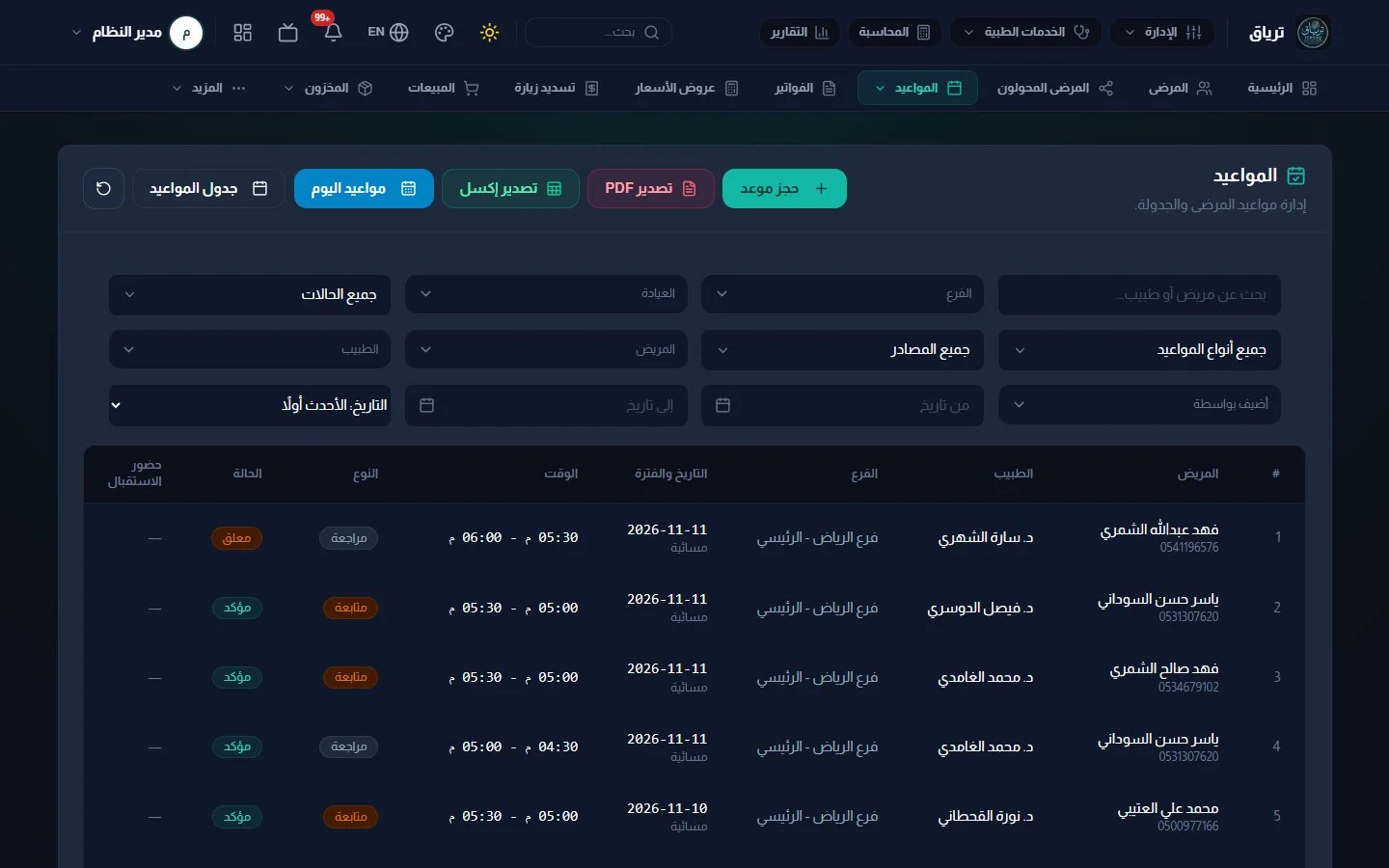Click the Tiryaq logo avatar
This screenshot has width=1389, height=868.
click(x=1313, y=33)
